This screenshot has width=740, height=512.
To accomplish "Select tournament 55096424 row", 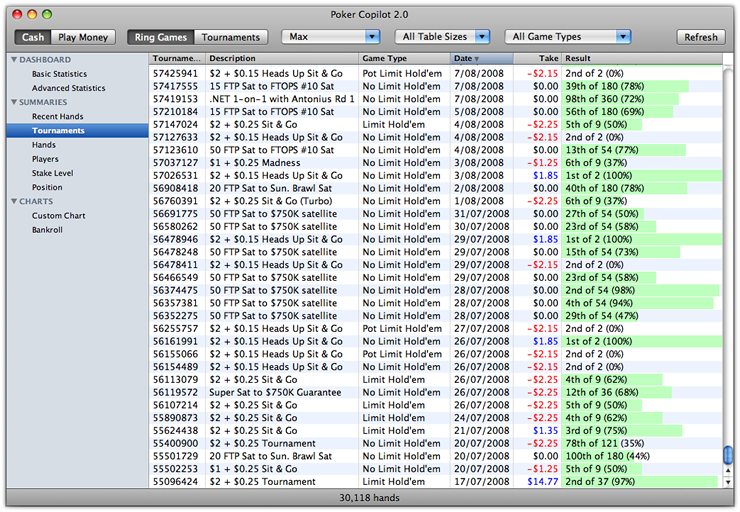I will [x=435, y=482].
